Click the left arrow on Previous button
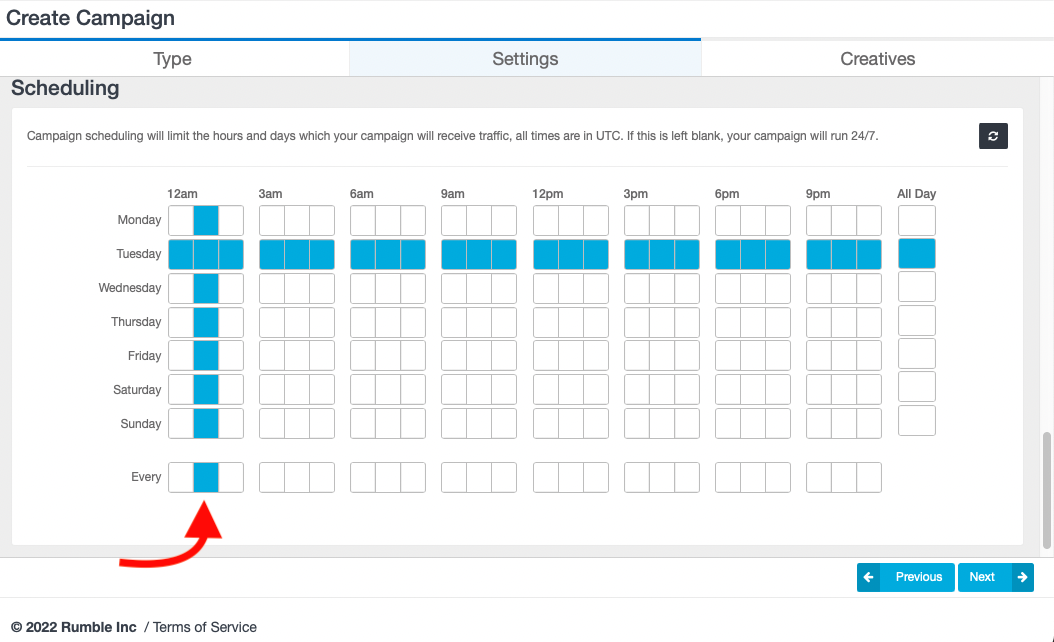The image size is (1054, 642). 869,577
